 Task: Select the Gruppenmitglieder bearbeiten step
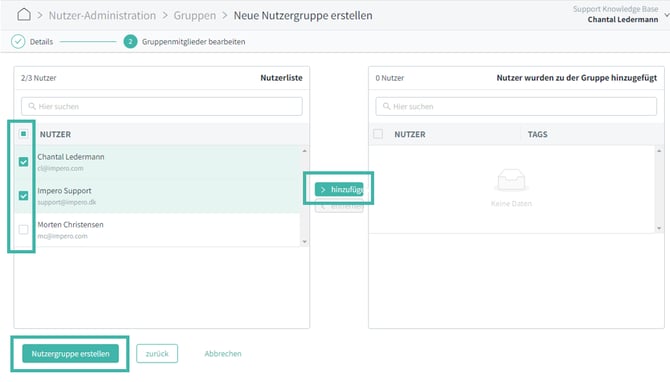pos(194,42)
